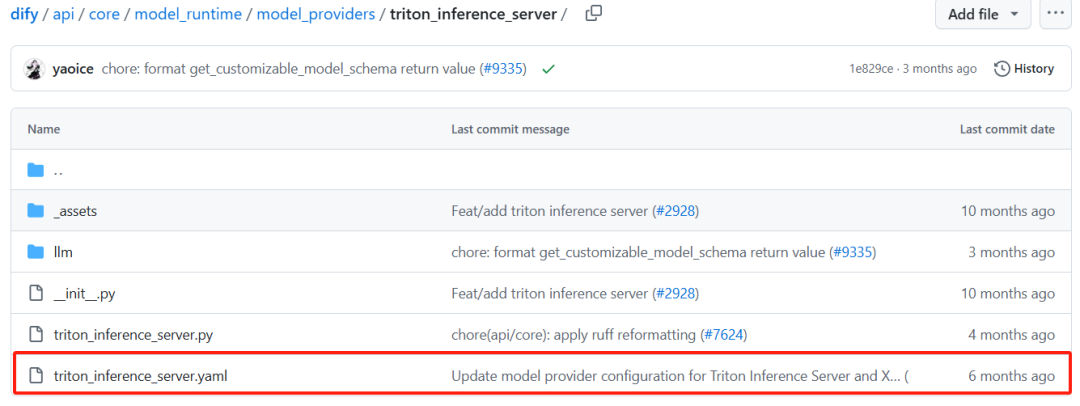Screen dimensions: 1080x406
Task: Navigate to the dify breadcrumb root
Action: 23,14
